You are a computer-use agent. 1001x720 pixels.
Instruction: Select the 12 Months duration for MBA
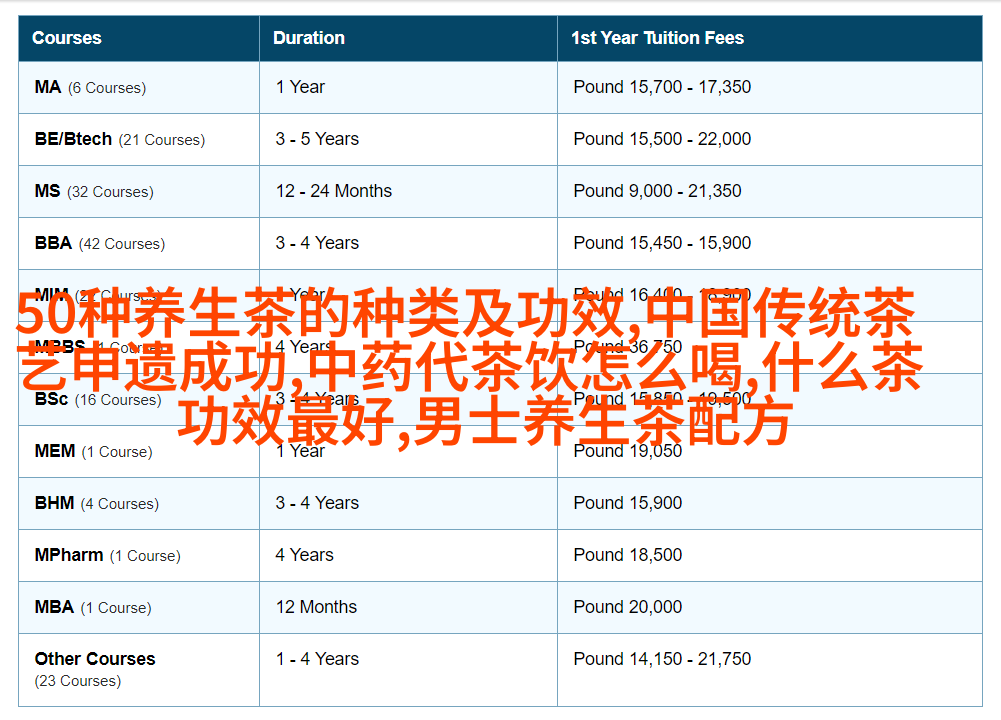[316, 607]
